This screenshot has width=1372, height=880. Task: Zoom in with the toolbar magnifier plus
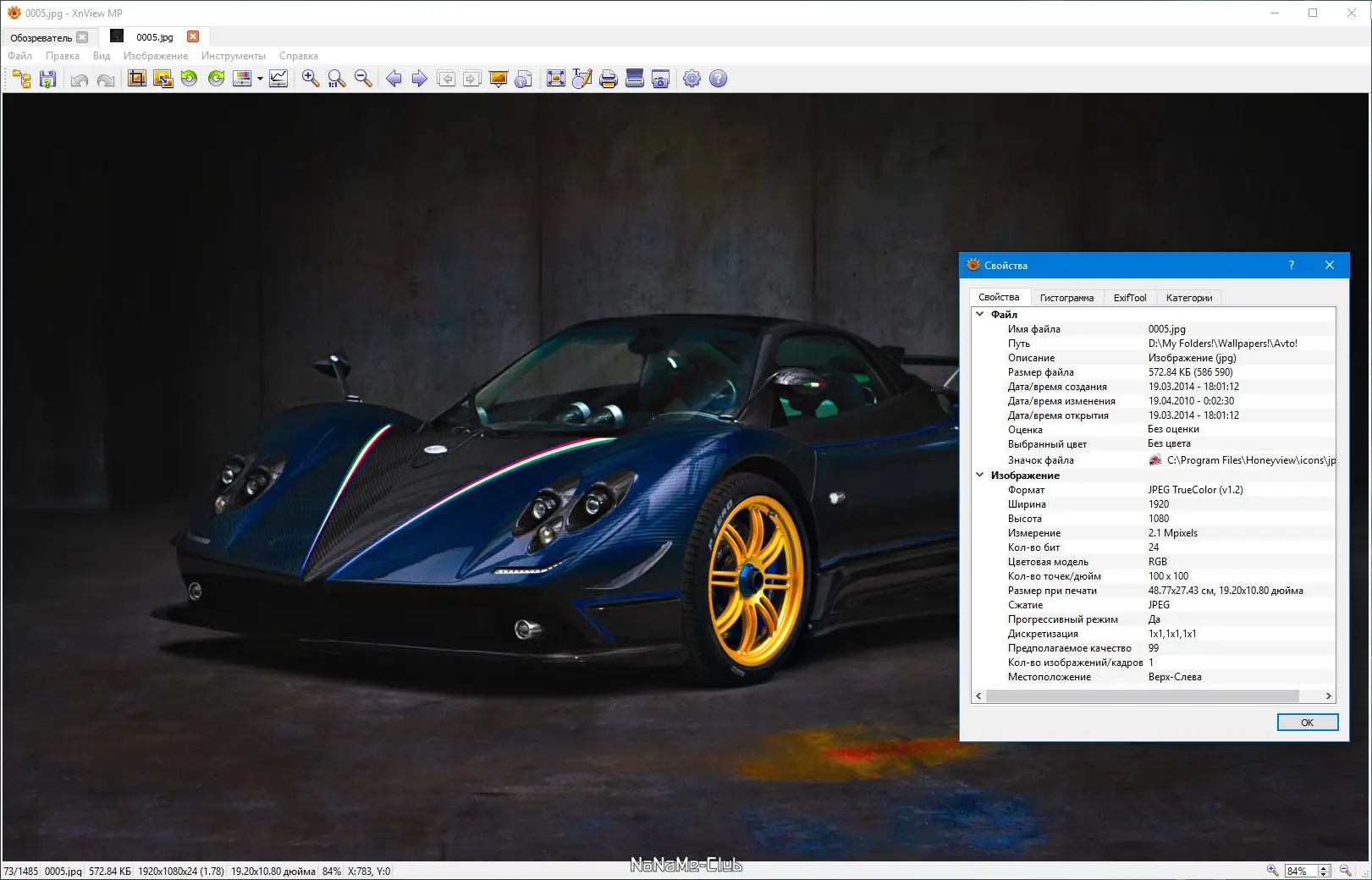(x=311, y=79)
